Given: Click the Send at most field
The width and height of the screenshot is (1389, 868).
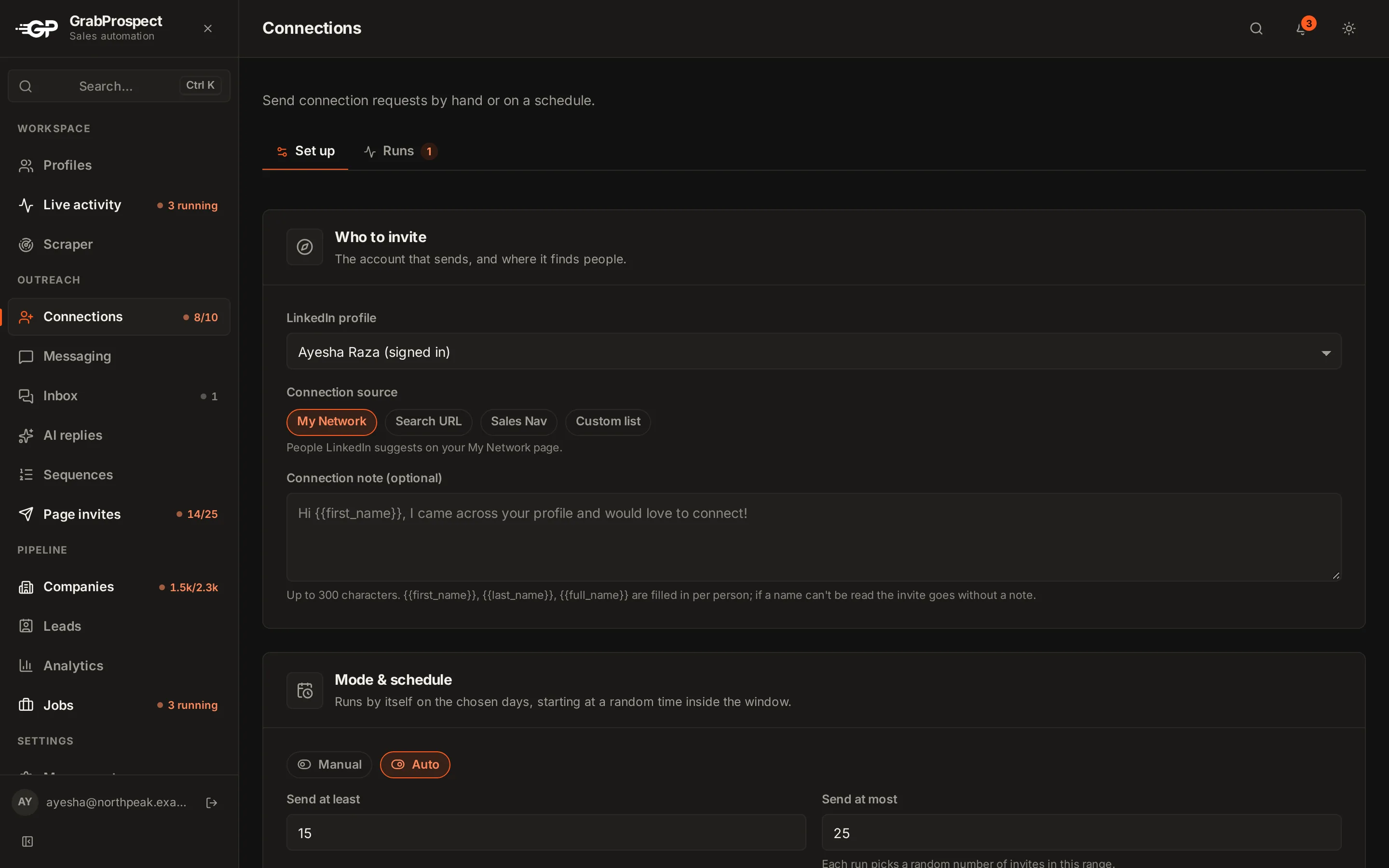Looking at the screenshot, I should 1081,833.
